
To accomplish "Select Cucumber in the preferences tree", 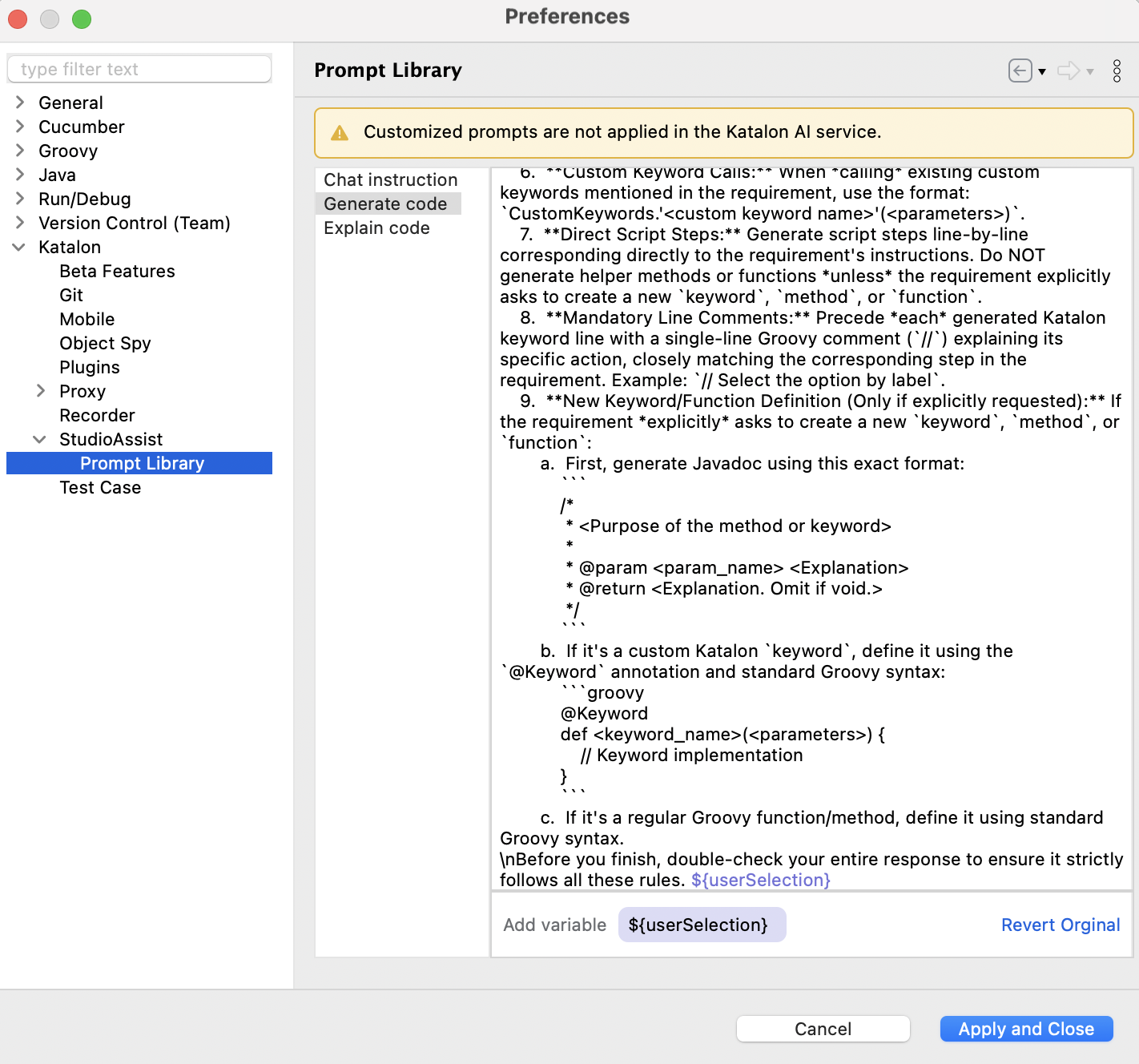I will (82, 127).
